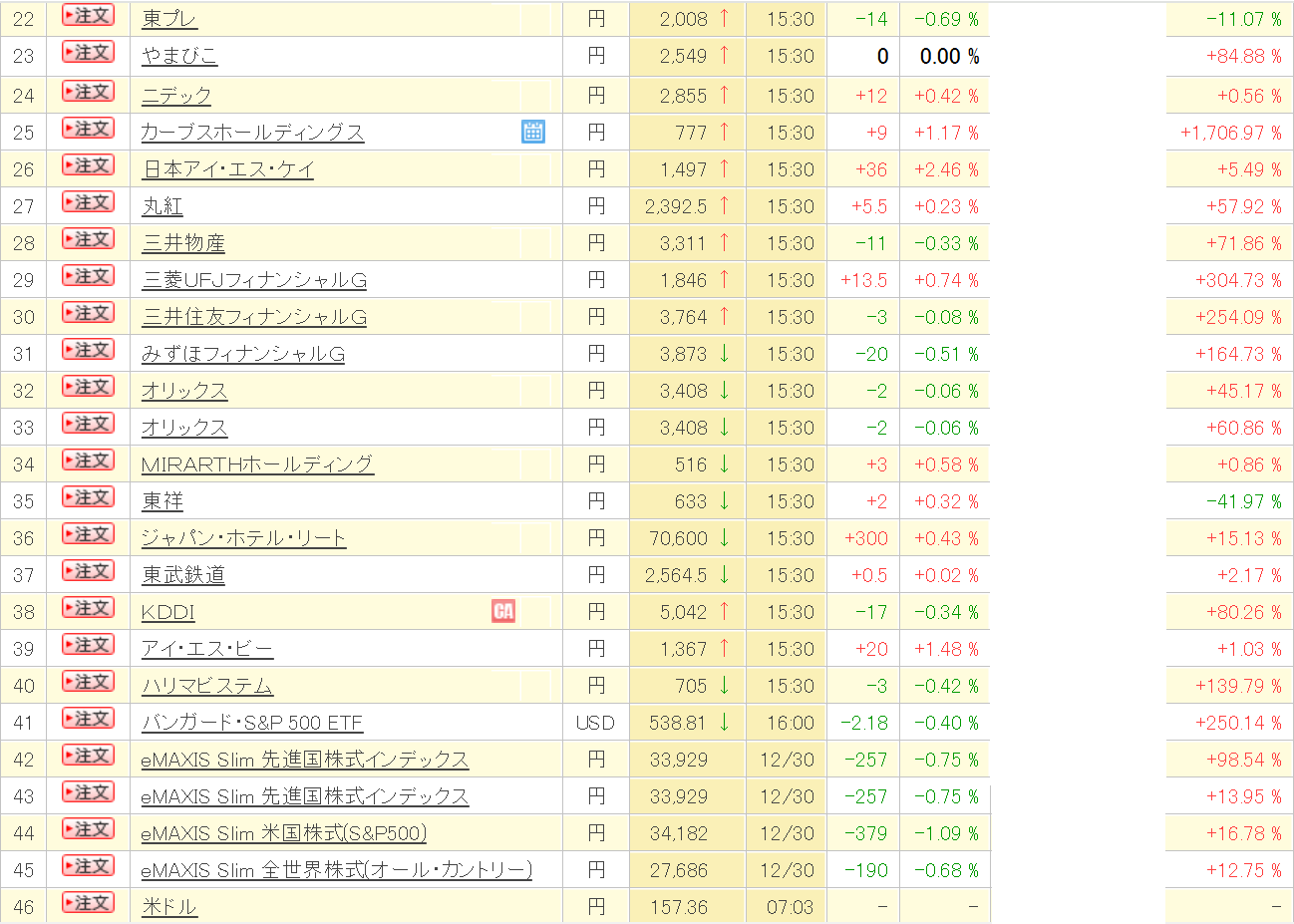Click 注文 order icon in row 22
This screenshot has height=924, width=1294.
(x=89, y=15)
